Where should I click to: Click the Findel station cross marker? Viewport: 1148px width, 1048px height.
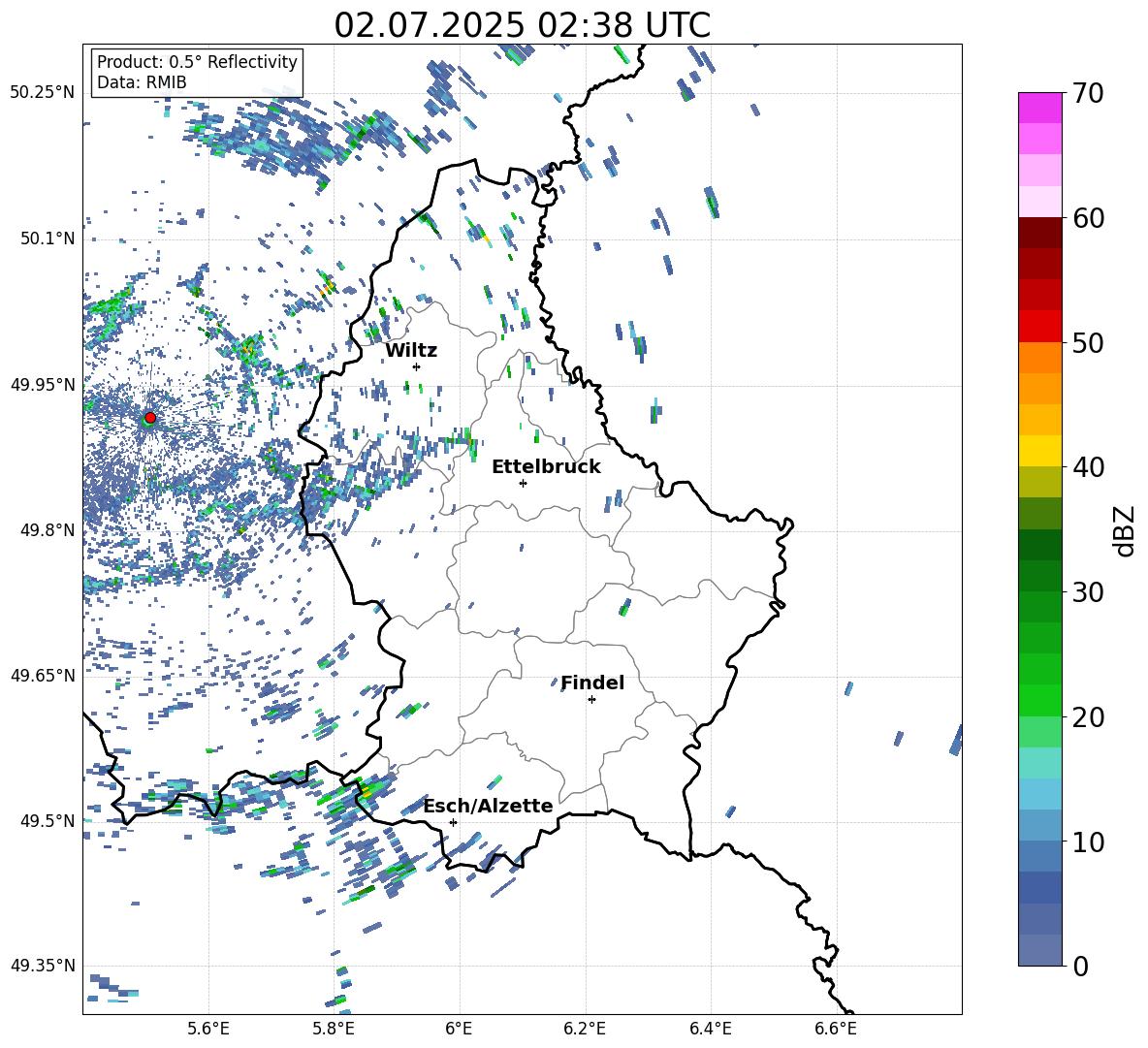[591, 700]
